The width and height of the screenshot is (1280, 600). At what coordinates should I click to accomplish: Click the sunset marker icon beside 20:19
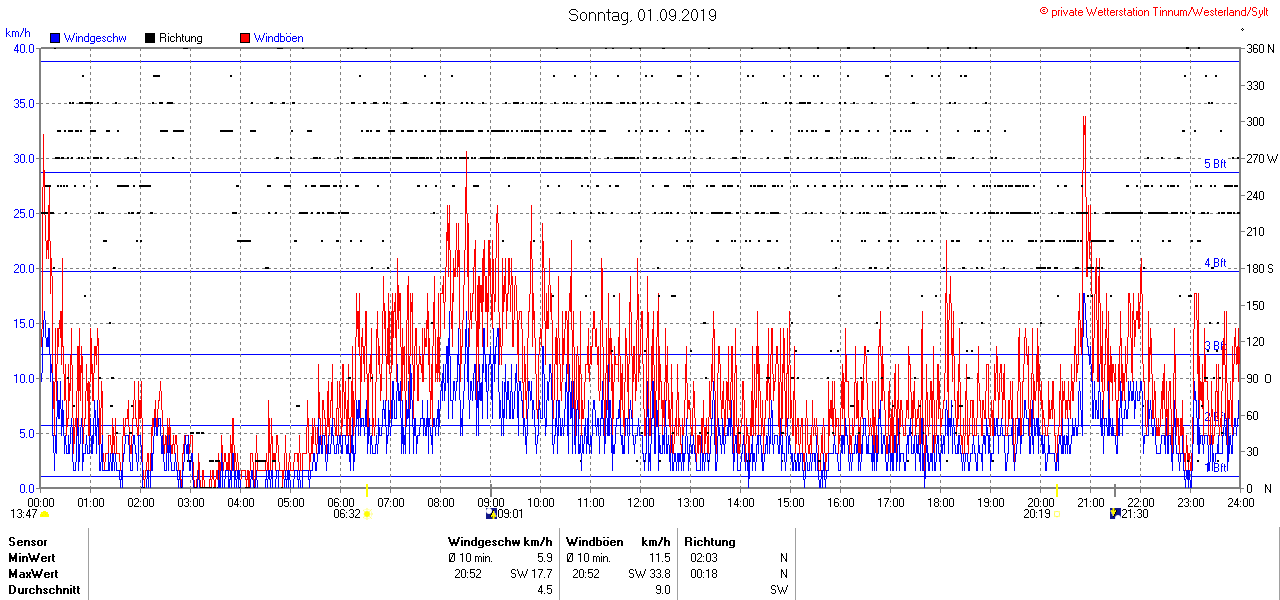1057,514
